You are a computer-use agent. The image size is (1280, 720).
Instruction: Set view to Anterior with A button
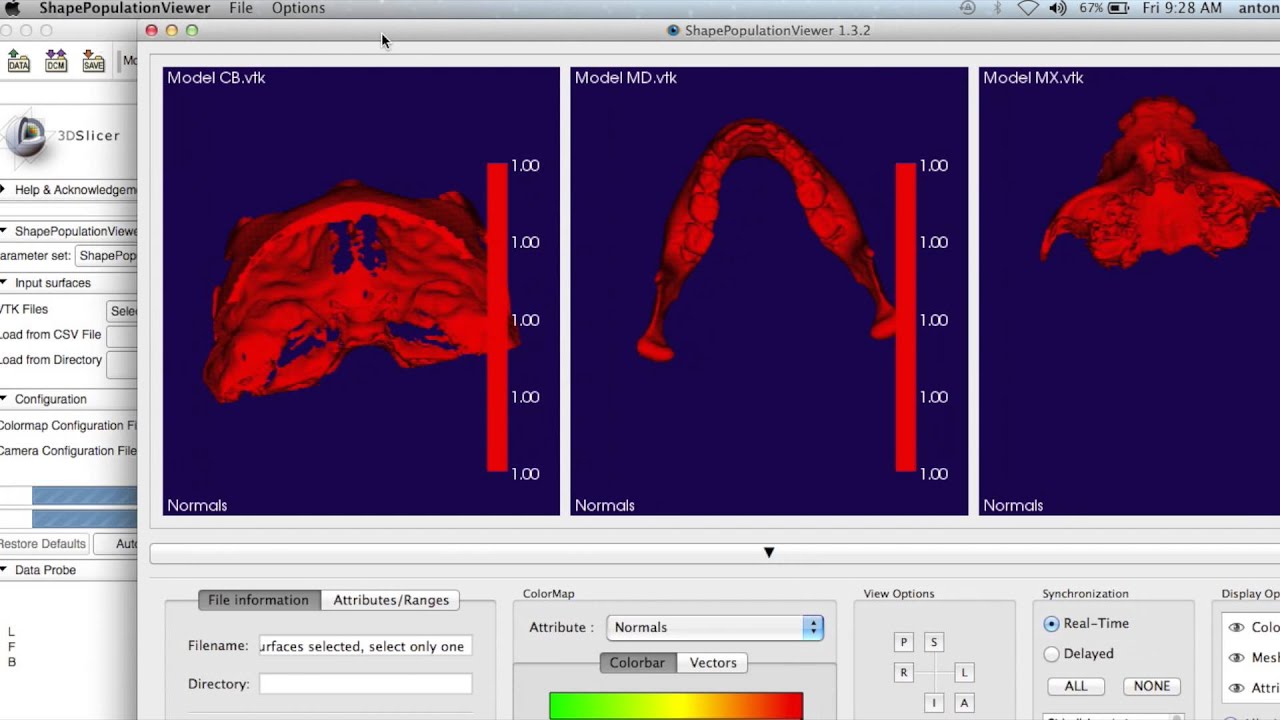(x=964, y=703)
